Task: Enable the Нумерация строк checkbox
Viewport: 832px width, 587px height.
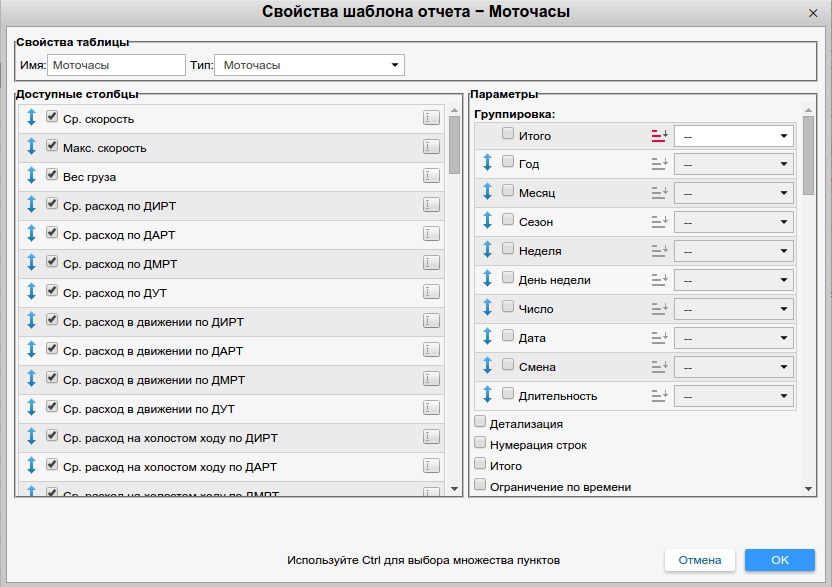Action: [x=481, y=444]
